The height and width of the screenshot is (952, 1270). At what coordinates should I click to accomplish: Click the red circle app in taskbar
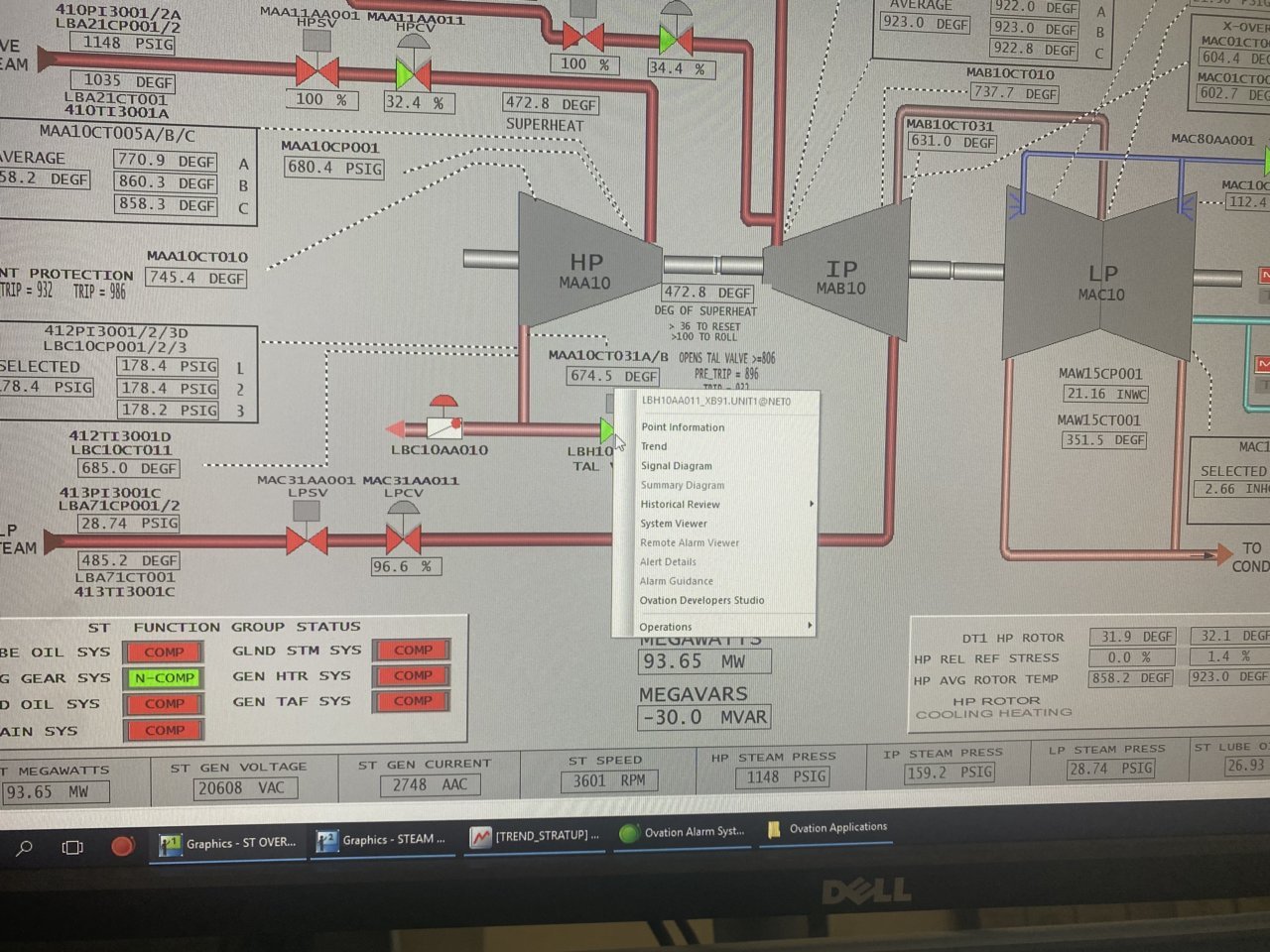pos(122,846)
